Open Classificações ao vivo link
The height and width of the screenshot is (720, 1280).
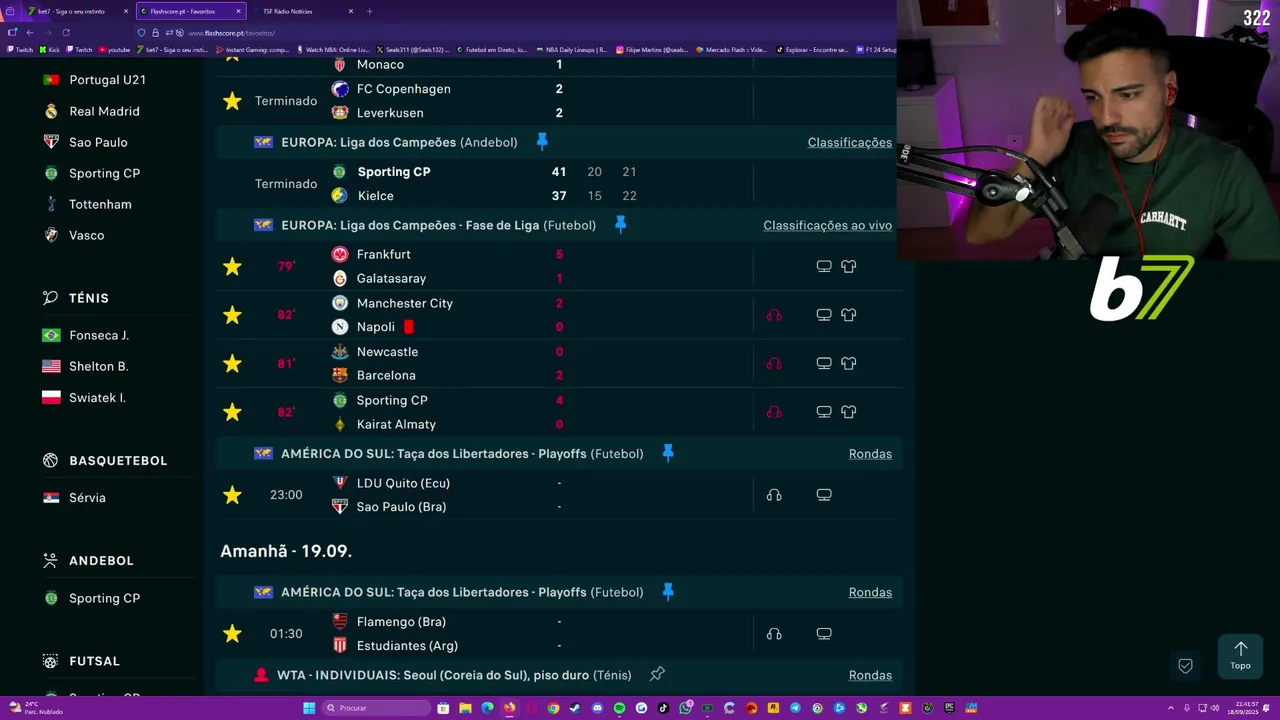[827, 225]
